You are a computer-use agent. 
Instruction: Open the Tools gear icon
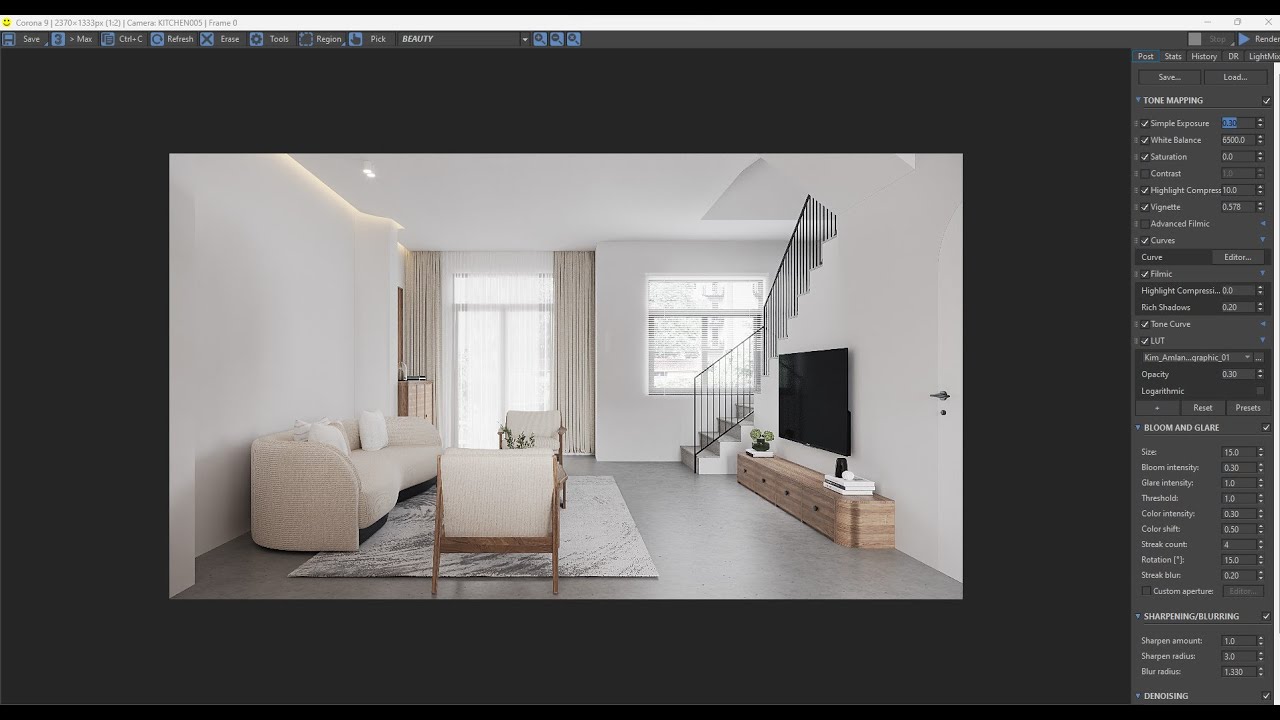257,39
